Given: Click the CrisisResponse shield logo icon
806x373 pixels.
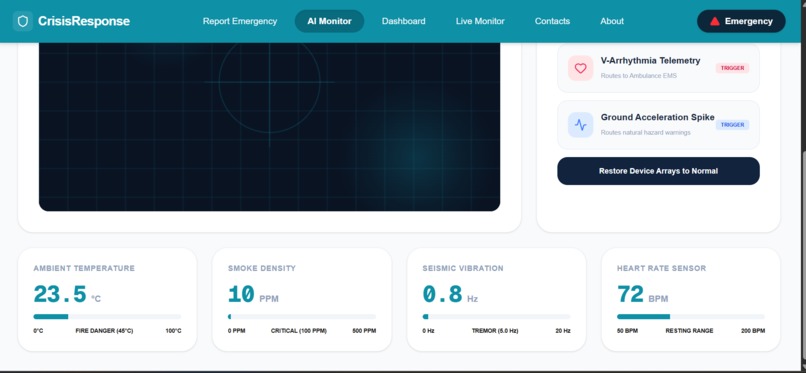Looking at the screenshot, I should click(23, 21).
